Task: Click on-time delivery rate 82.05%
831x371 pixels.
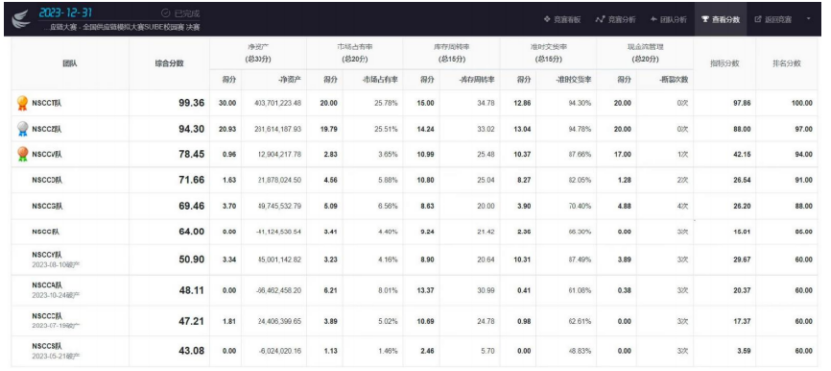Action: [x=580, y=180]
